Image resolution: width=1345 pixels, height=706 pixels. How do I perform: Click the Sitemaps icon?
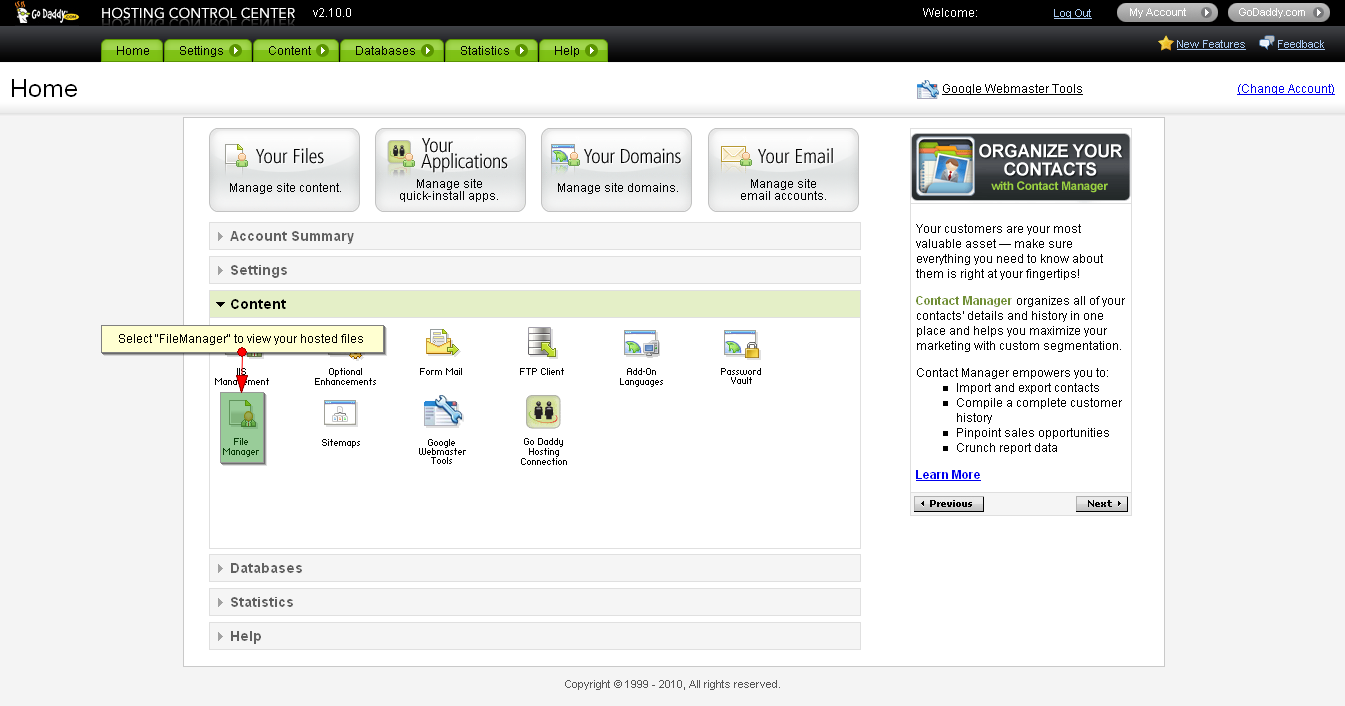341,414
